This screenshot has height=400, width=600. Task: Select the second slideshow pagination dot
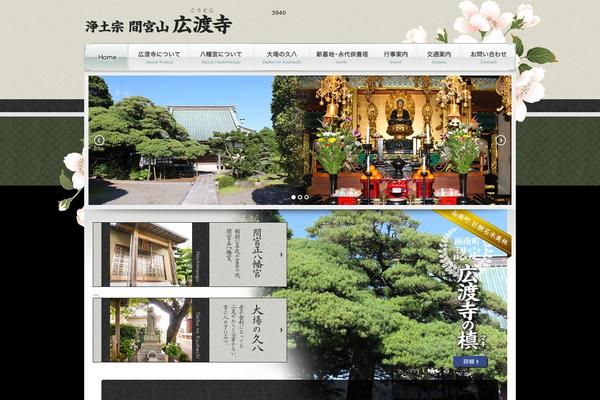click(300, 197)
